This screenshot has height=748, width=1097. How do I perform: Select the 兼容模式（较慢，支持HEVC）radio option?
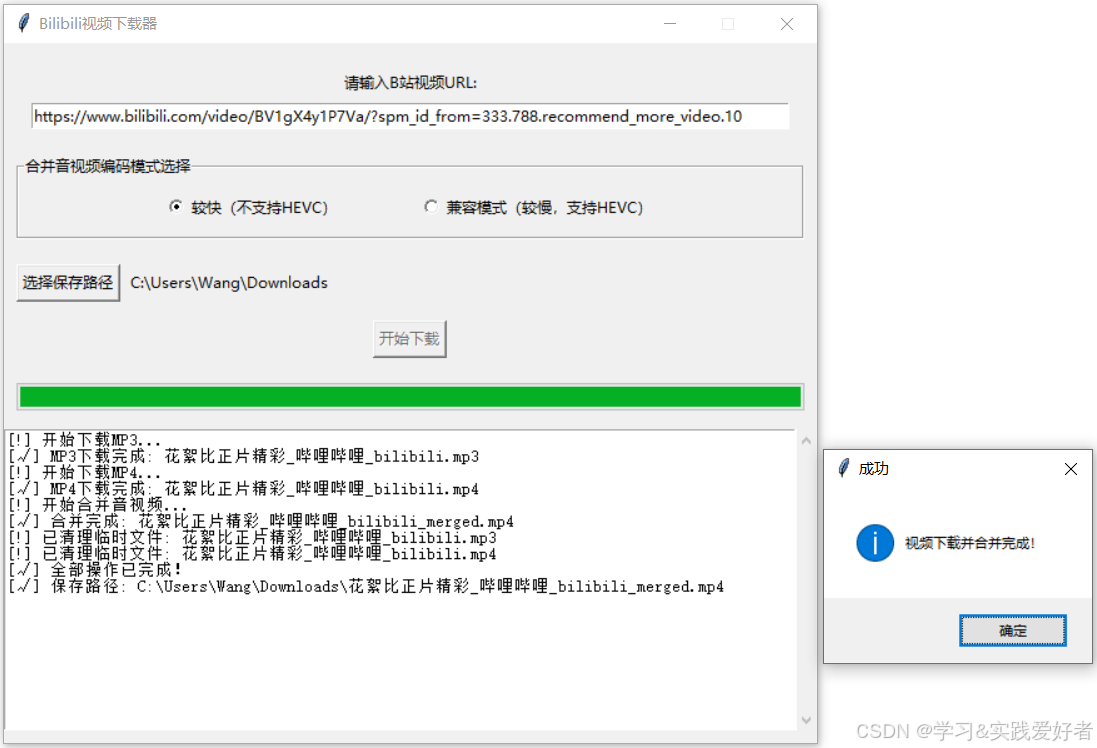pos(533,207)
